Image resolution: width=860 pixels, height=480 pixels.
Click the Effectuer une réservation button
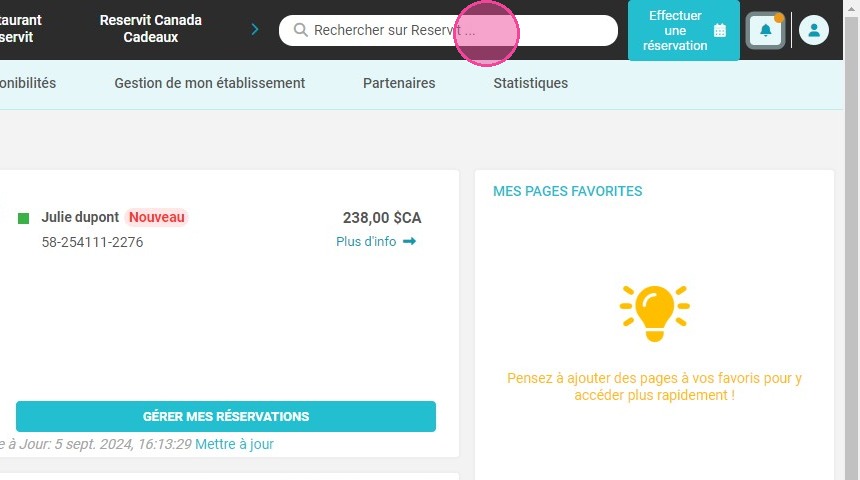click(683, 30)
